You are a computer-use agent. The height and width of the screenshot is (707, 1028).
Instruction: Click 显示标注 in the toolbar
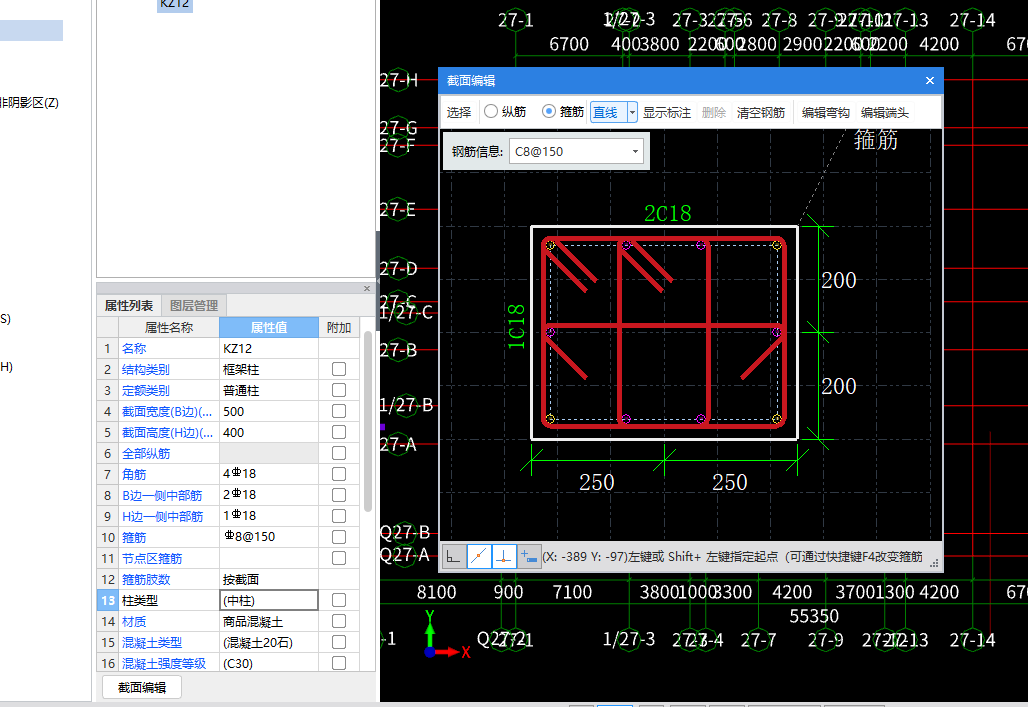pyautogui.click(x=667, y=112)
